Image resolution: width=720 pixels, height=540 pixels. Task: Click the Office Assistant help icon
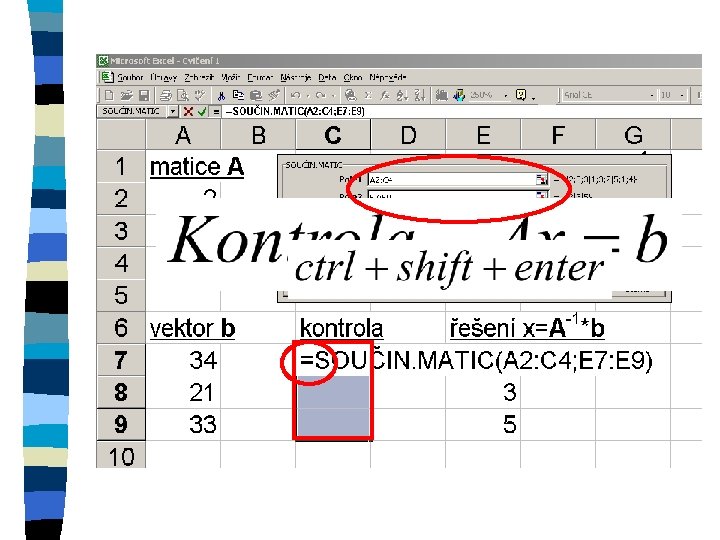click(x=521, y=95)
